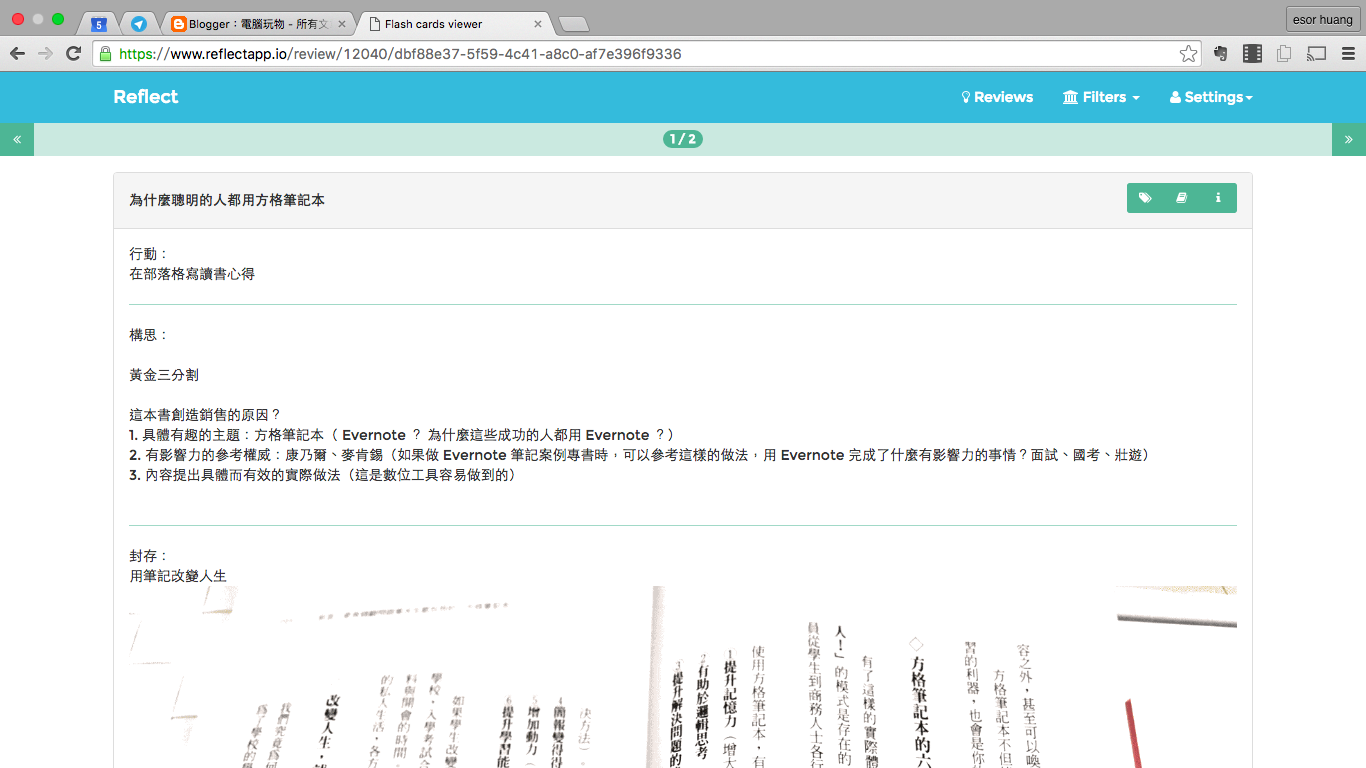
Task: Open the Reviews page link
Action: point(997,97)
